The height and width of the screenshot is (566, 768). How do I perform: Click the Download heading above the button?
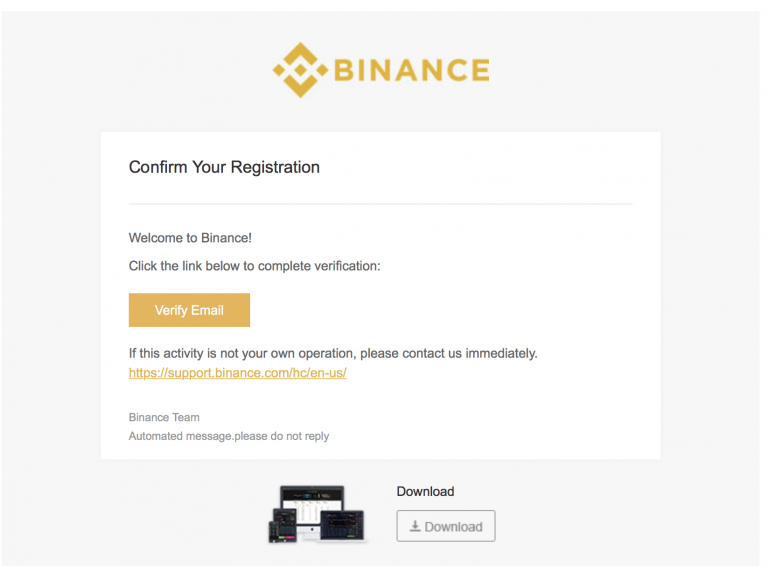coord(425,491)
